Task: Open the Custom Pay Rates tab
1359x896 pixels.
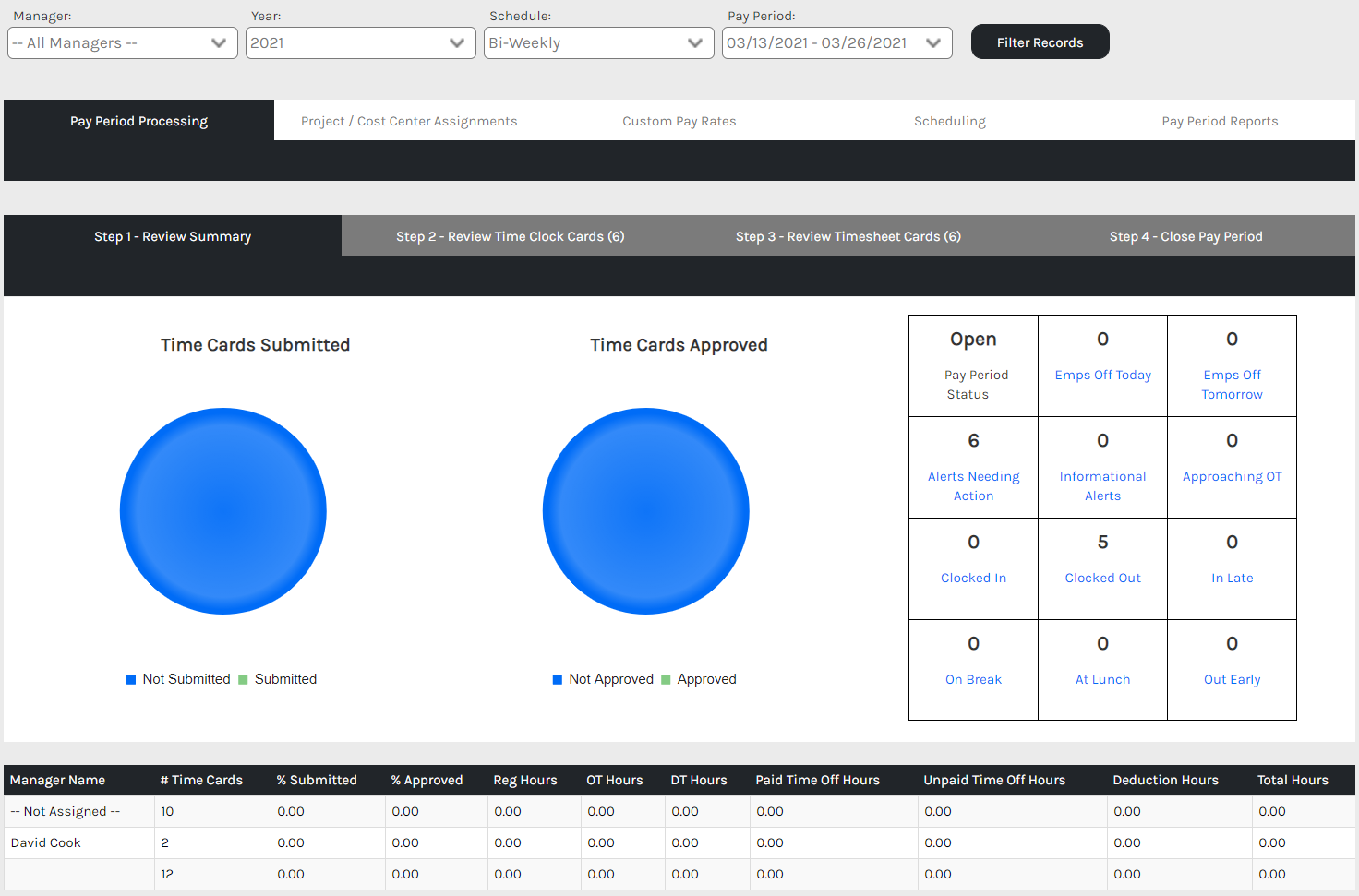Action: click(679, 121)
